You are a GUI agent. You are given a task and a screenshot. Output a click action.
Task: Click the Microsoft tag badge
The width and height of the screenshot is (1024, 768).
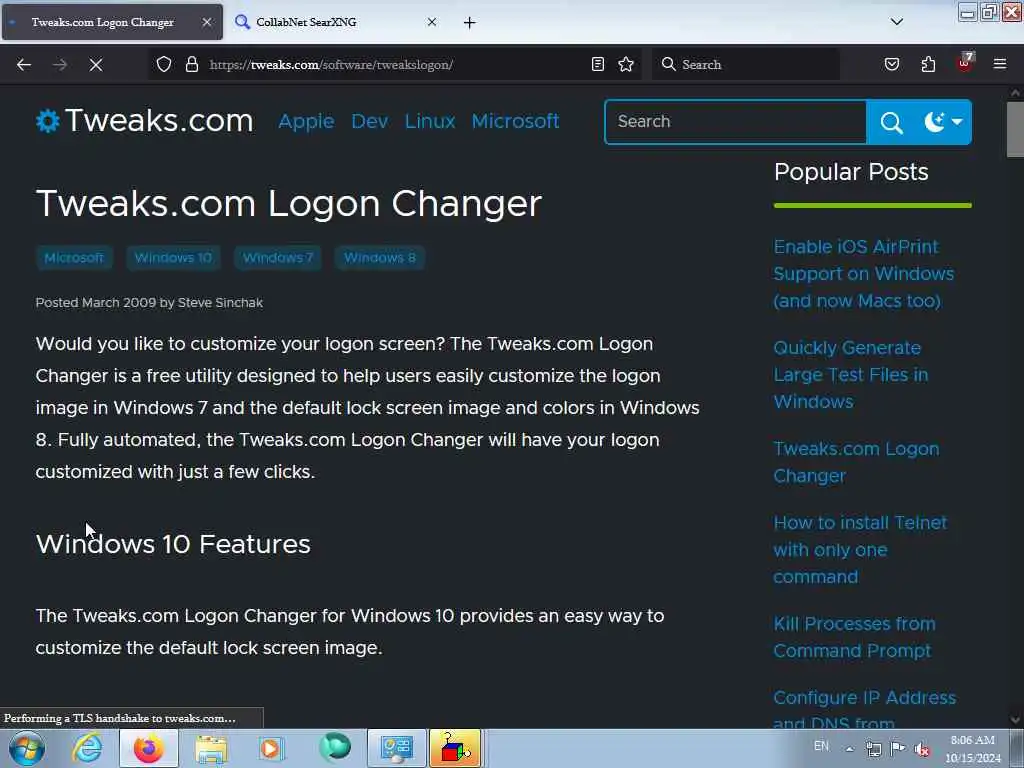[x=74, y=258]
